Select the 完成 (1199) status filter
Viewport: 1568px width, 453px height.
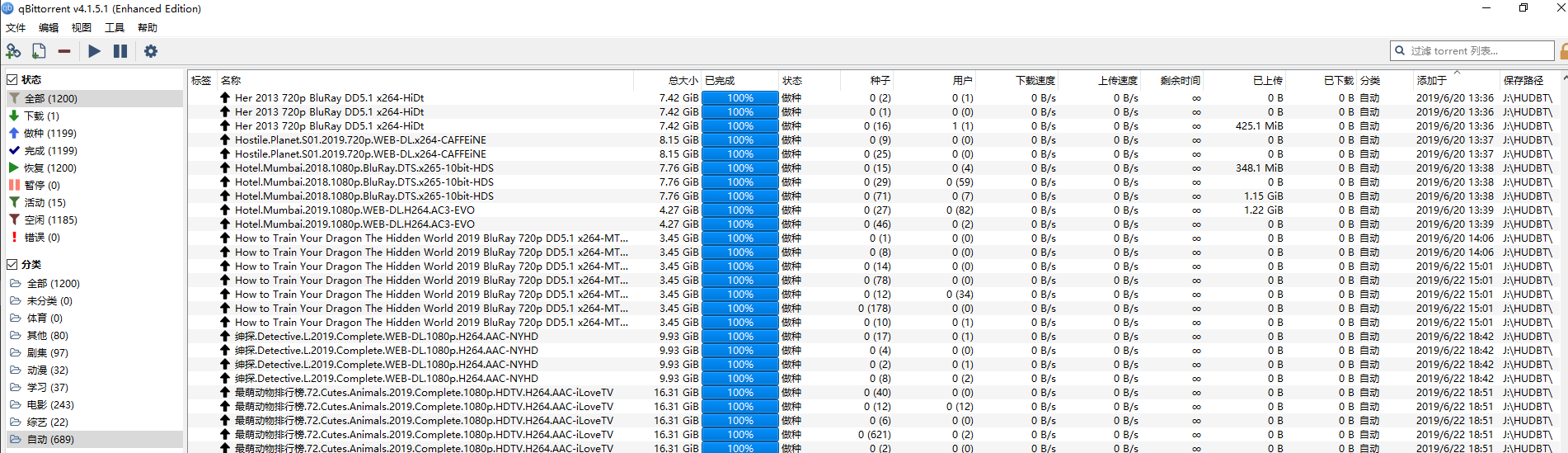click(x=95, y=151)
